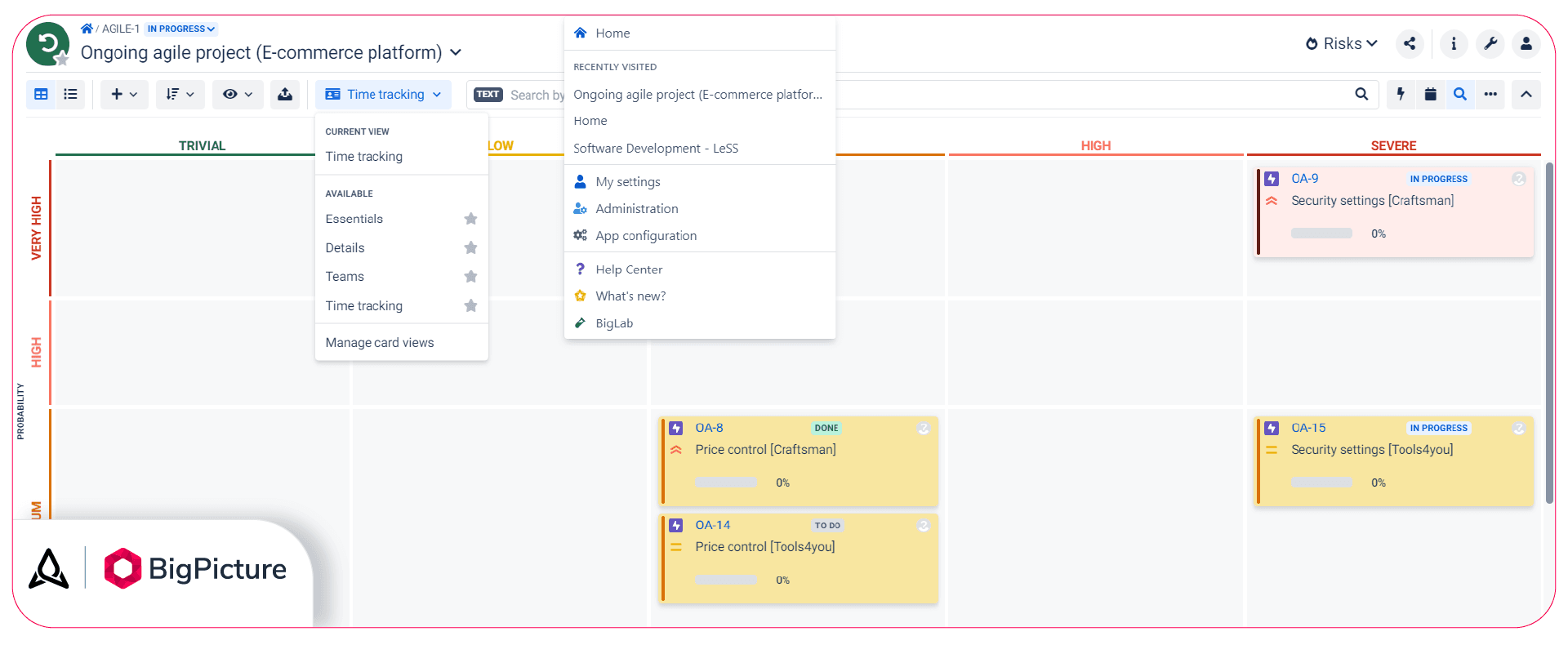Click the calendar icon in the toolbar

1430,95
